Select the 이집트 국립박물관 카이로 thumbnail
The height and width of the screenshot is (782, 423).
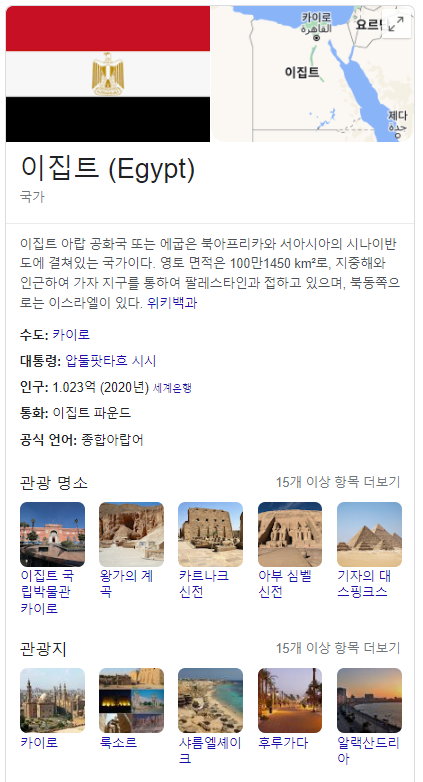52,534
